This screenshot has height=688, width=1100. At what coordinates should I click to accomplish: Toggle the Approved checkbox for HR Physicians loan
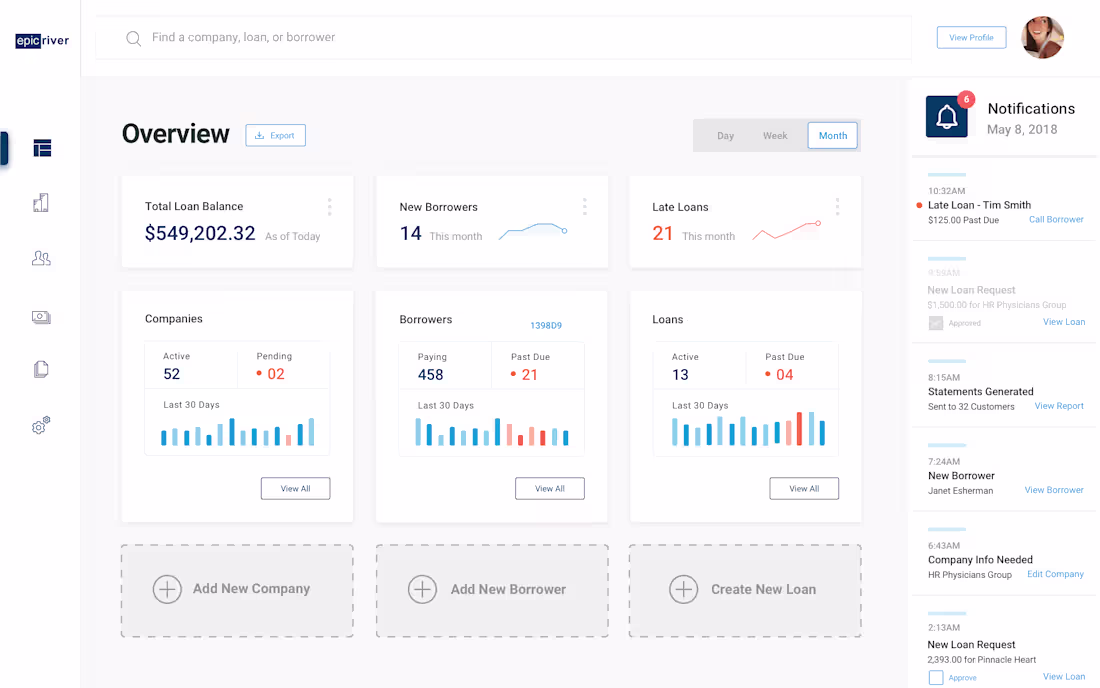coord(936,323)
